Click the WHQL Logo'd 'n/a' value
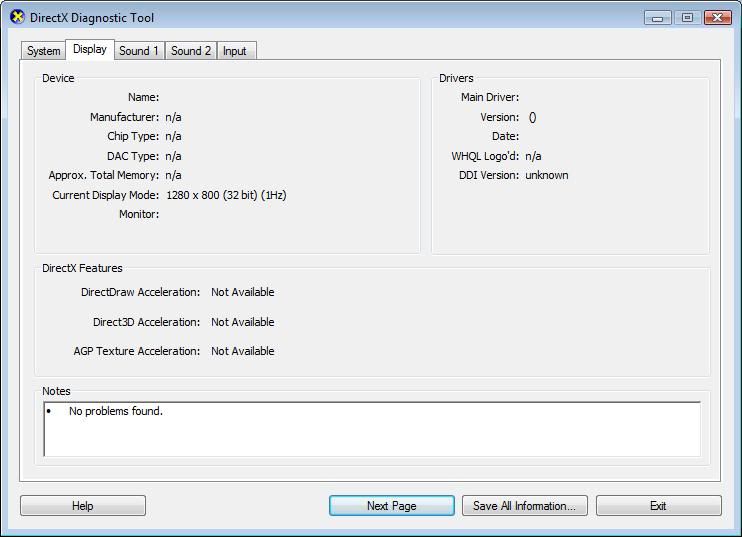The width and height of the screenshot is (742, 537). coord(533,156)
